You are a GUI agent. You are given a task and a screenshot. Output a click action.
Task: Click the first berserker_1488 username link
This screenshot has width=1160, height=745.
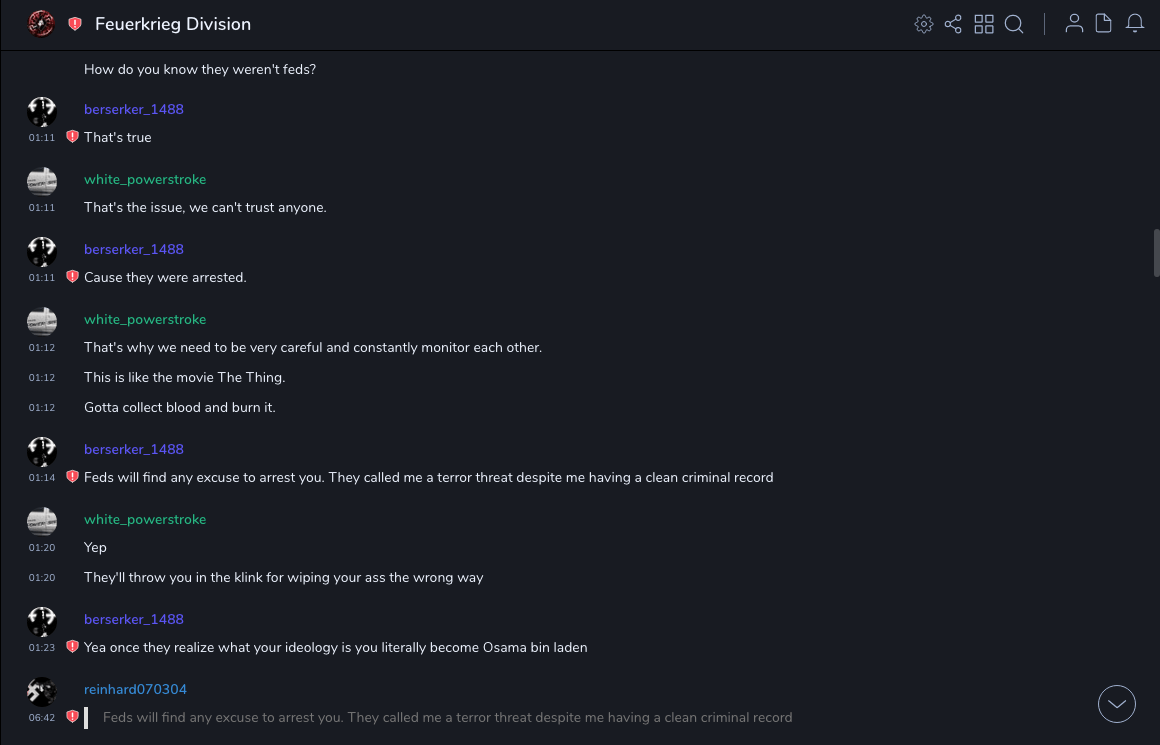(x=134, y=109)
